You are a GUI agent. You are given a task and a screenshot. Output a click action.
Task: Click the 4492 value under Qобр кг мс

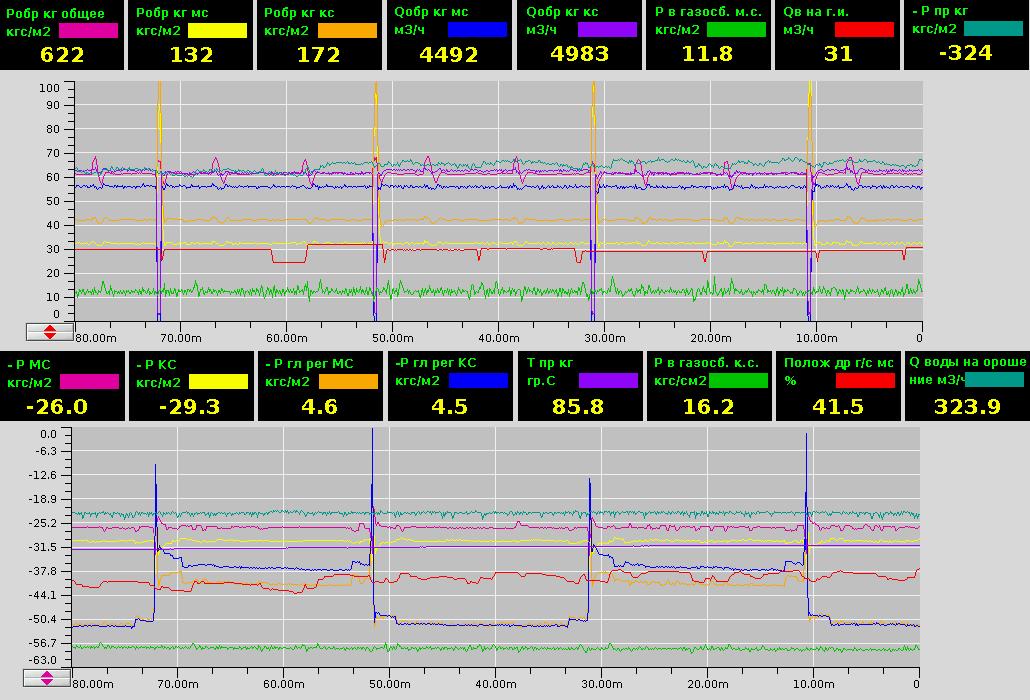pyautogui.click(x=449, y=55)
